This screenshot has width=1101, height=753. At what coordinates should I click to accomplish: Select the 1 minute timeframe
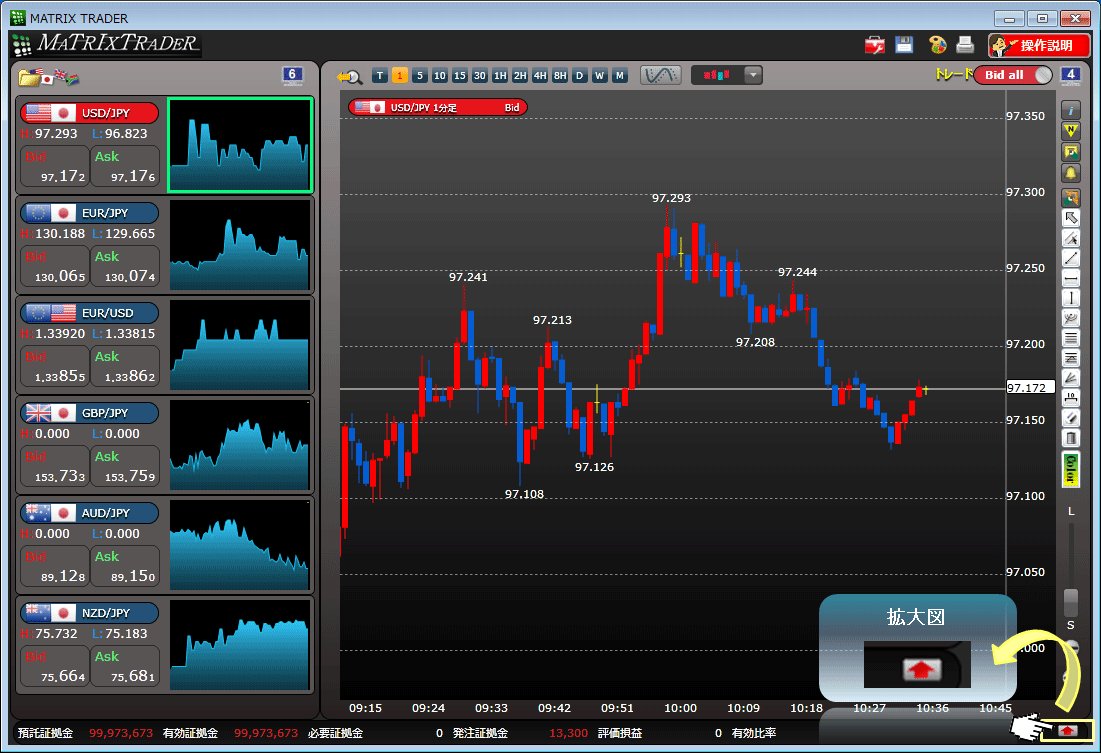point(400,76)
